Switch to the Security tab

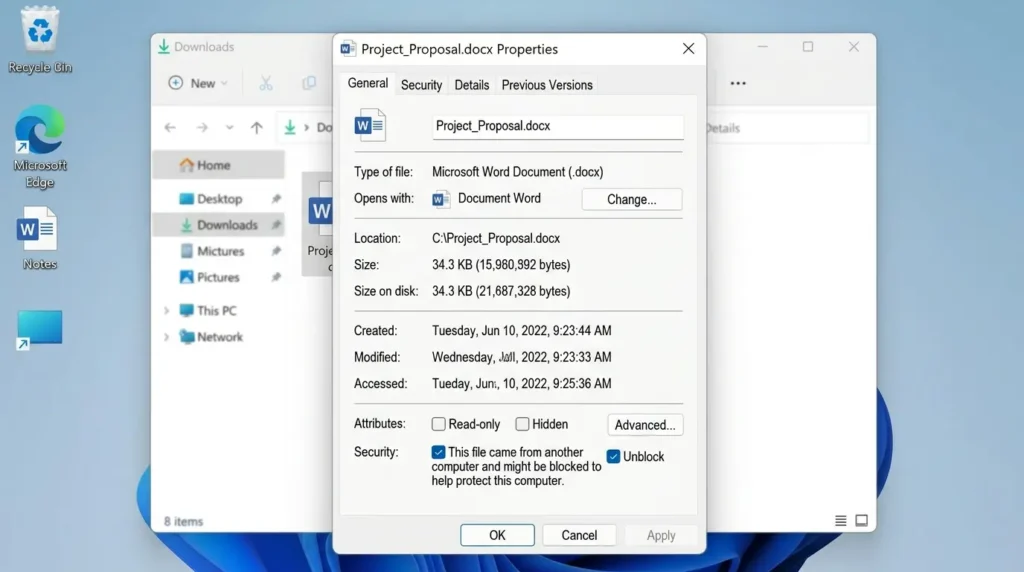point(421,85)
